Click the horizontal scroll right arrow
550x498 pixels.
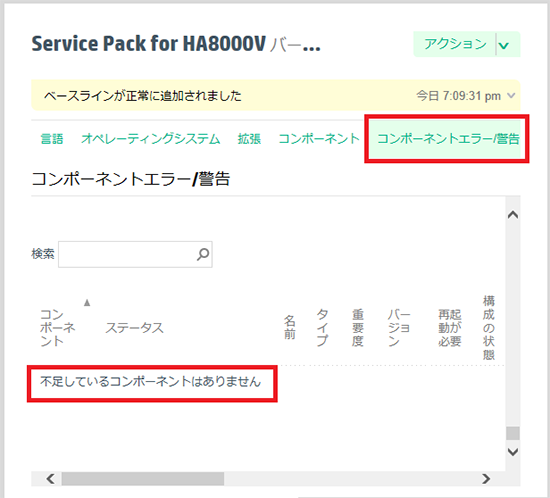click(x=486, y=479)
